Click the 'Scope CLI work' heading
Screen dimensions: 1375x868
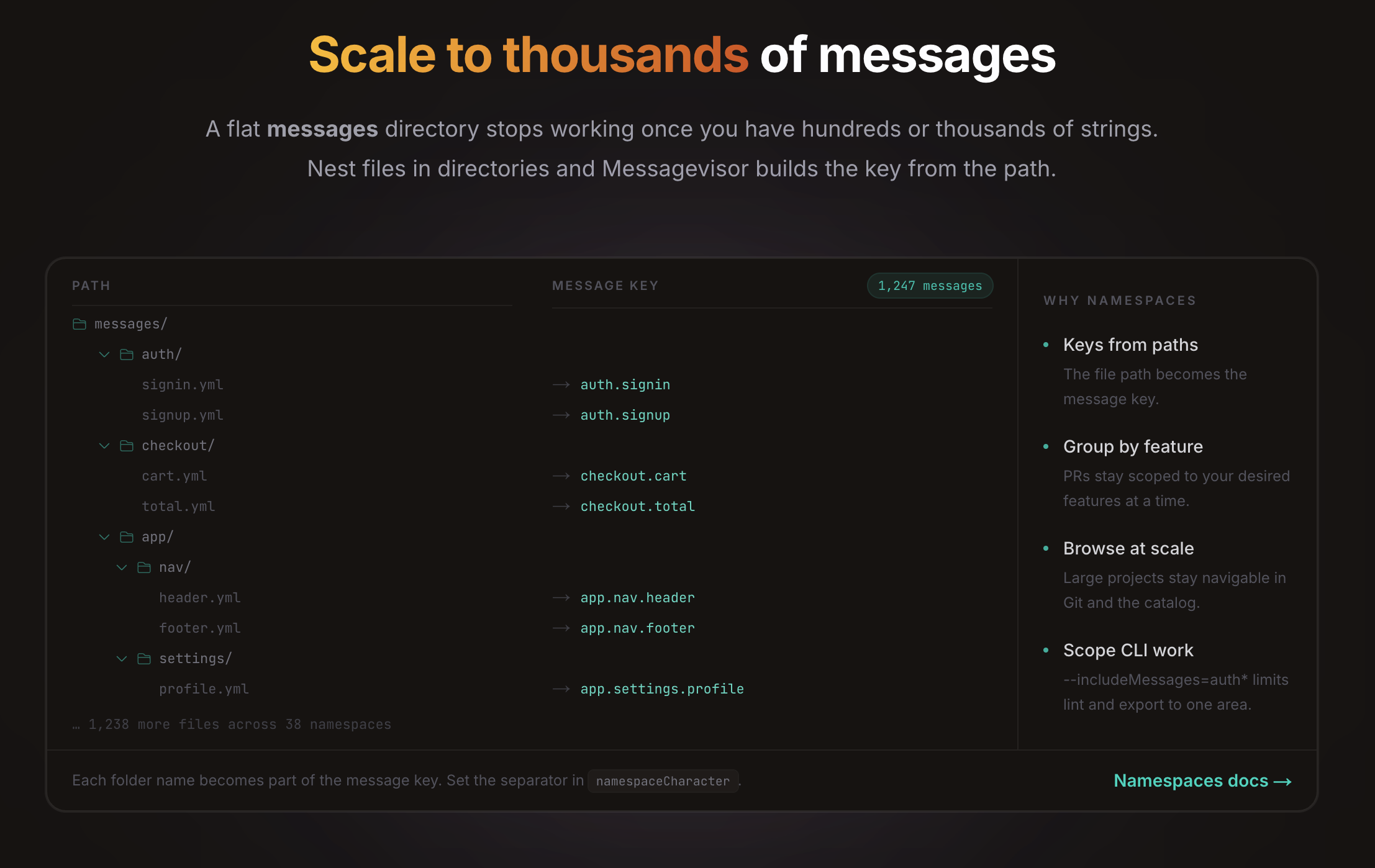click(x=1128, y=651)
